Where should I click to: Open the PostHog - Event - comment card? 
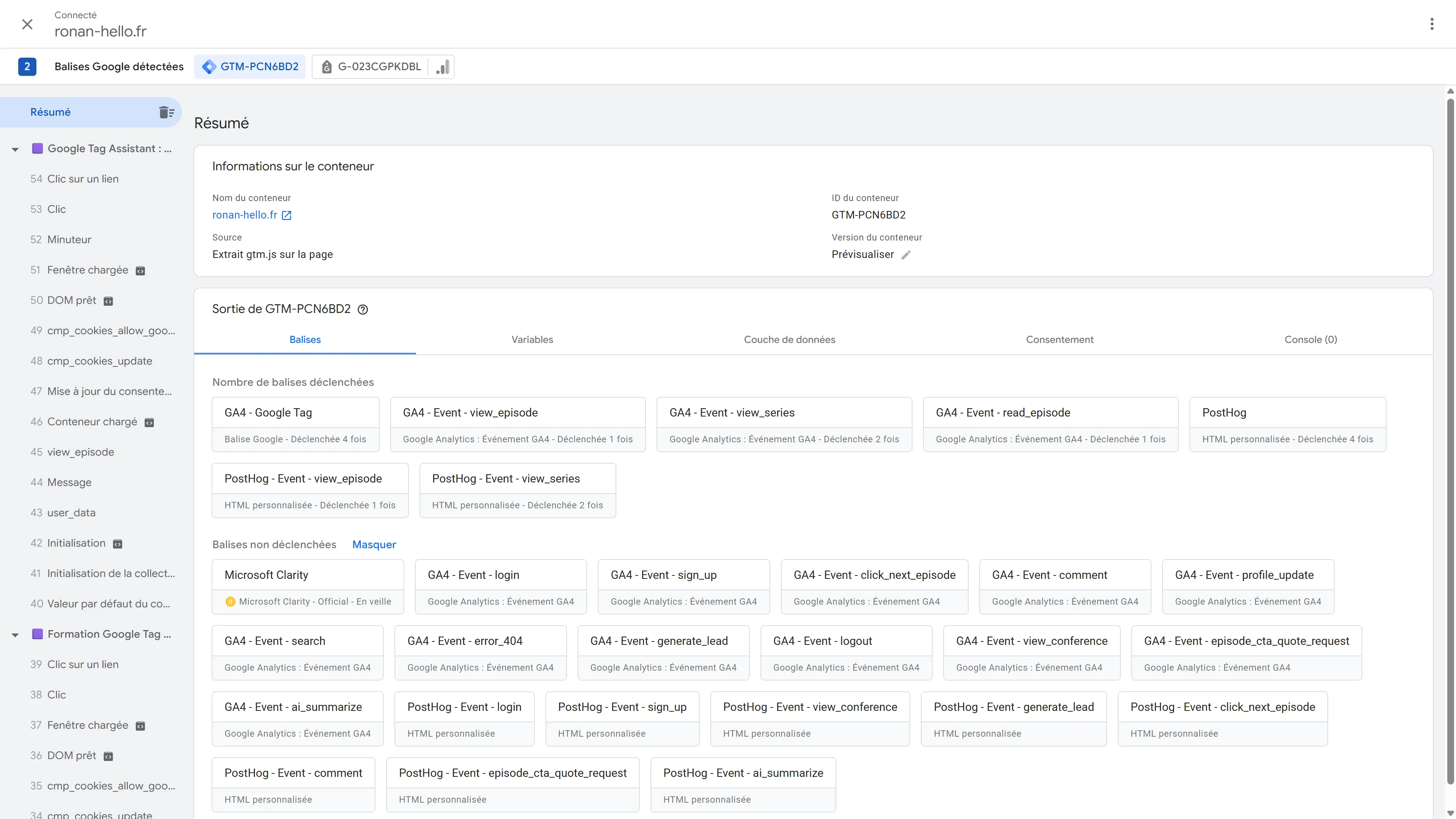pos(293,785)
